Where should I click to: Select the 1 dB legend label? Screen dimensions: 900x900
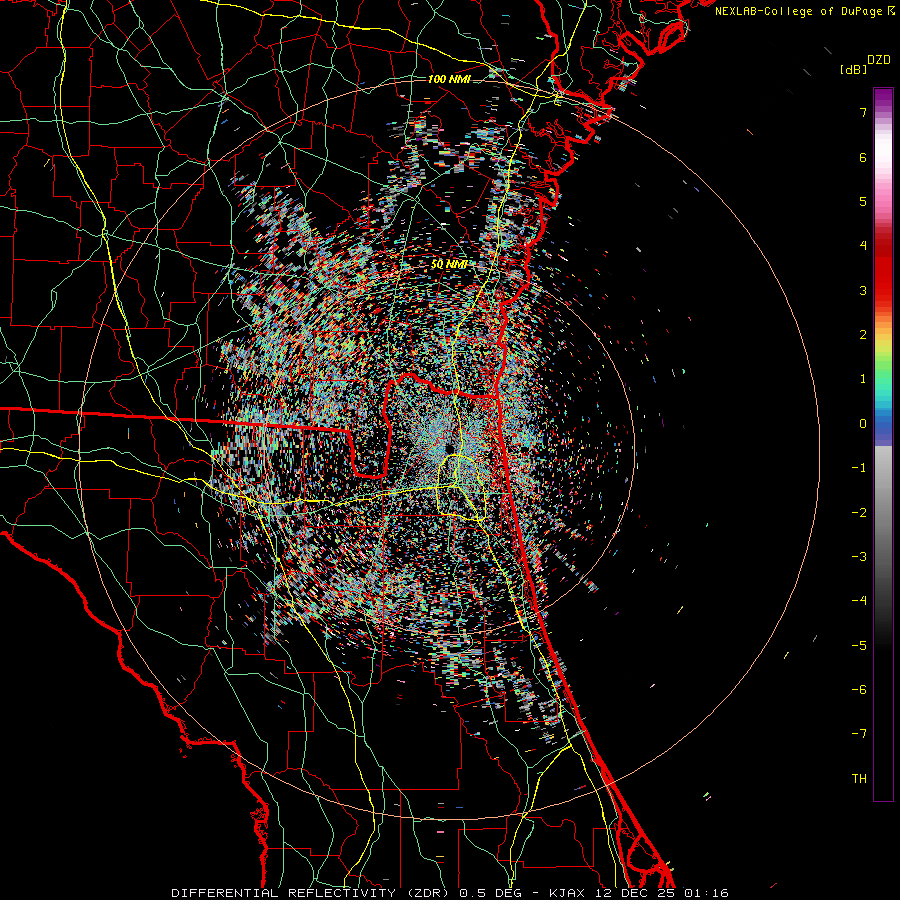(863, 379)
